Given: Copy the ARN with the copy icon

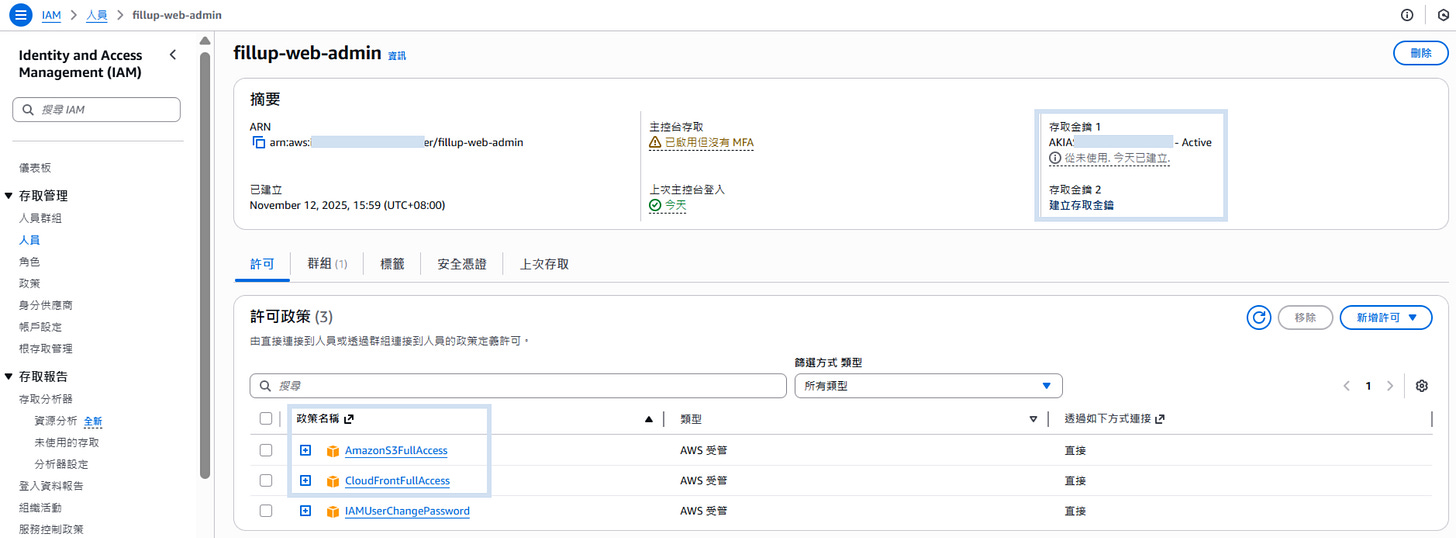Looking at the screenshot, I should tap(259, 143).
